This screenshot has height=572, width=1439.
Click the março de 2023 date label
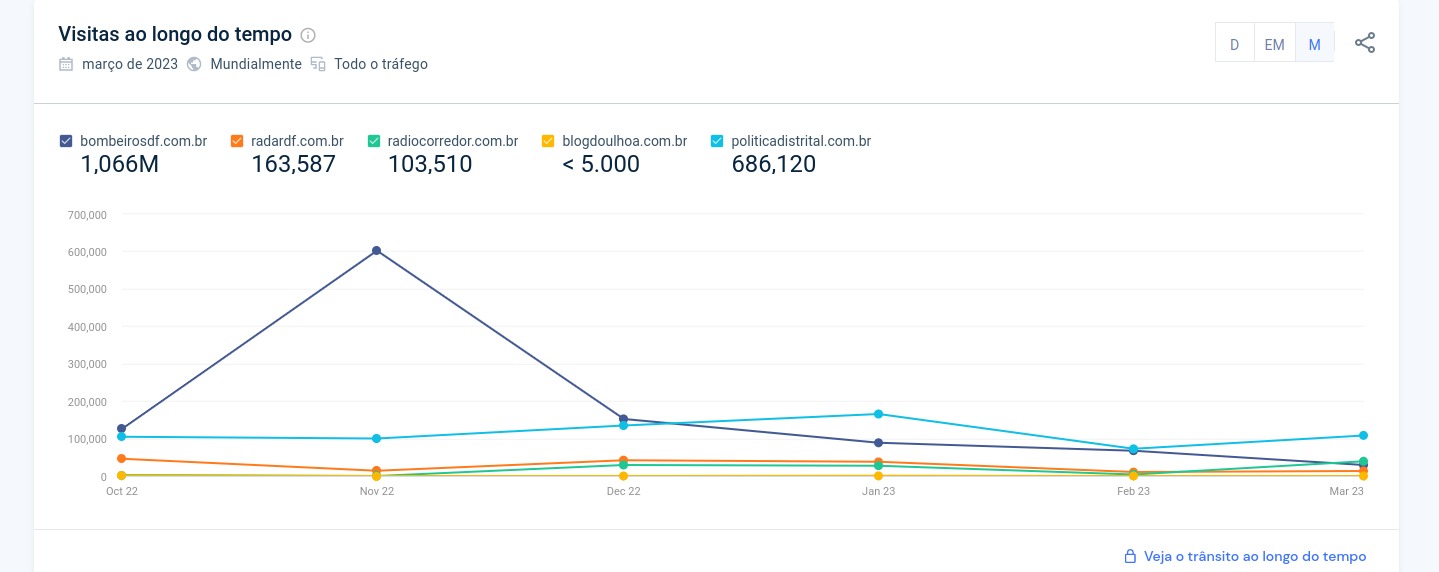coord(130,64)
